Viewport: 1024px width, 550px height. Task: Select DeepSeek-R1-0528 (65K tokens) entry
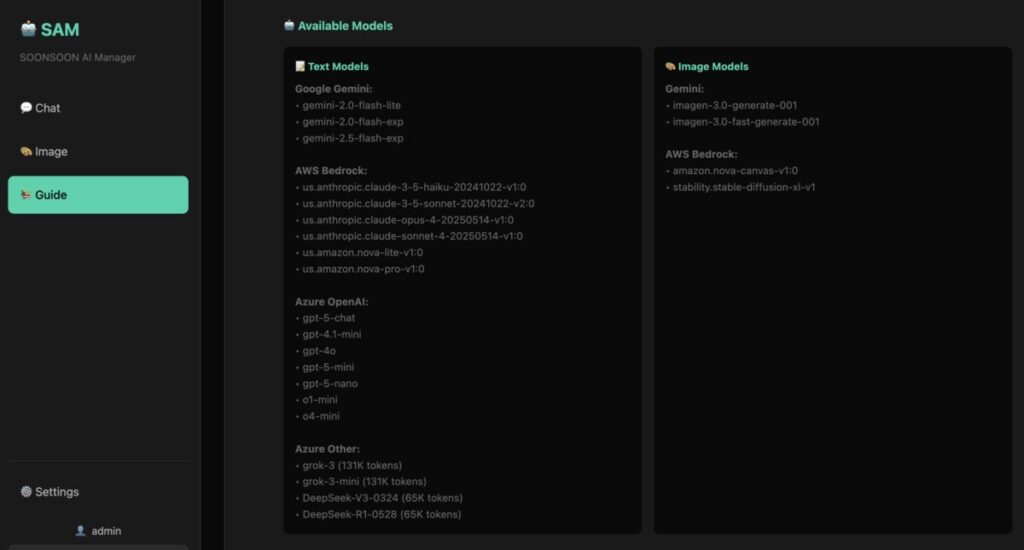click(381, 514)
